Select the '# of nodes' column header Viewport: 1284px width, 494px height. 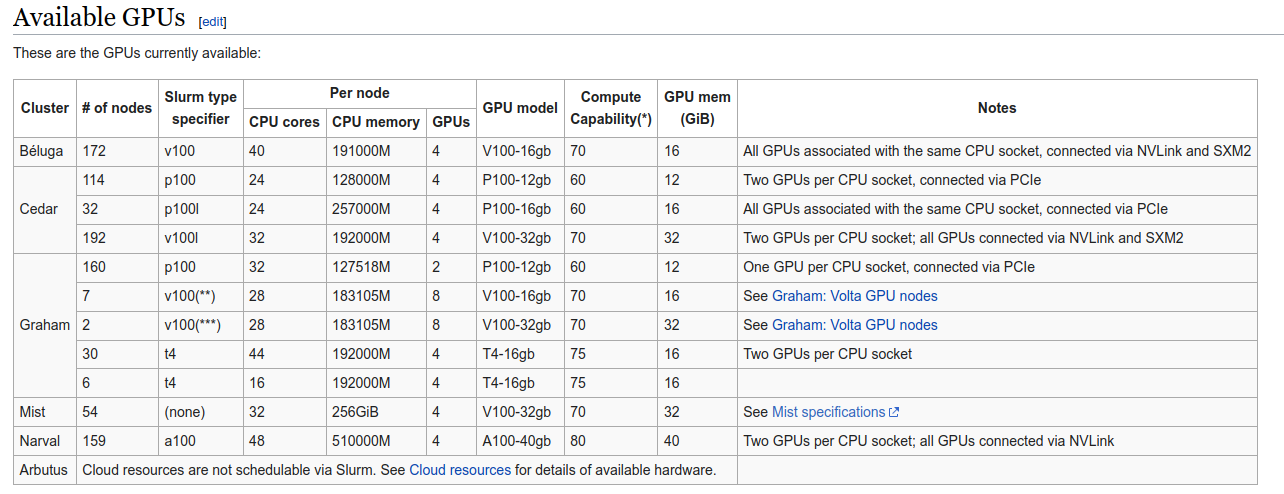coord(117,108)
